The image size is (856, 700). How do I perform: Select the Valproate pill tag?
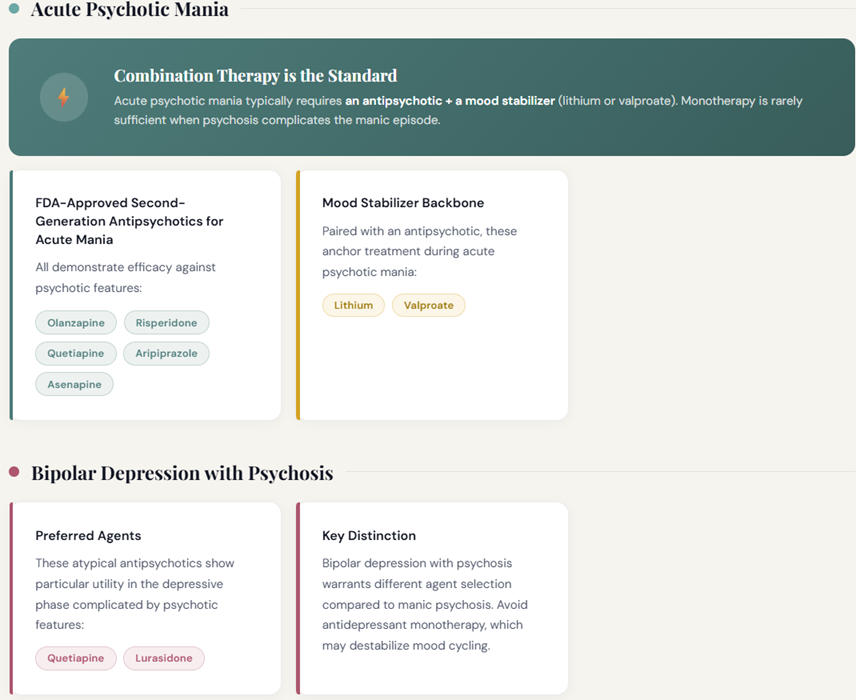click(428, 305)
